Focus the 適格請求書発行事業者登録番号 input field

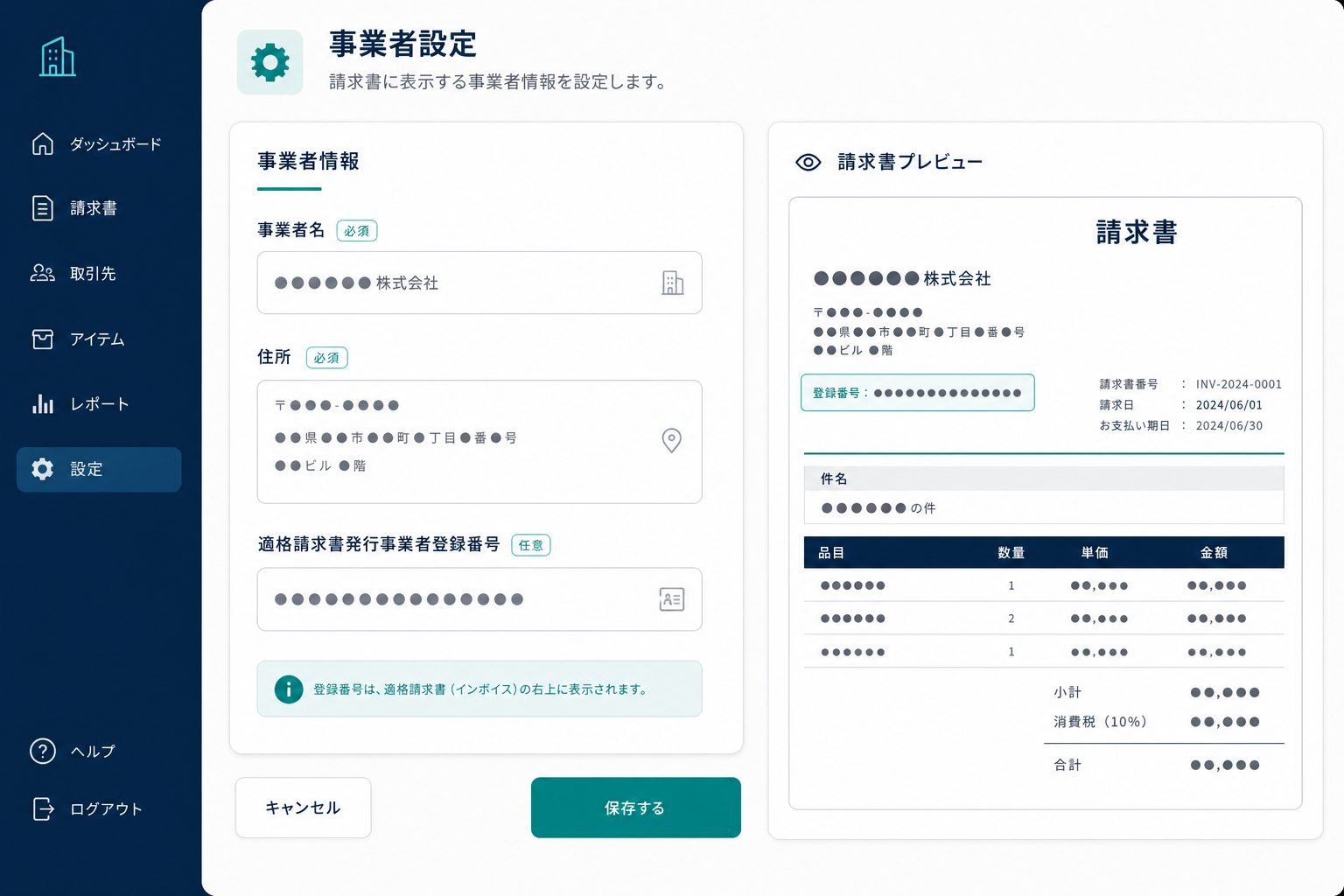[x=479, y=599]
